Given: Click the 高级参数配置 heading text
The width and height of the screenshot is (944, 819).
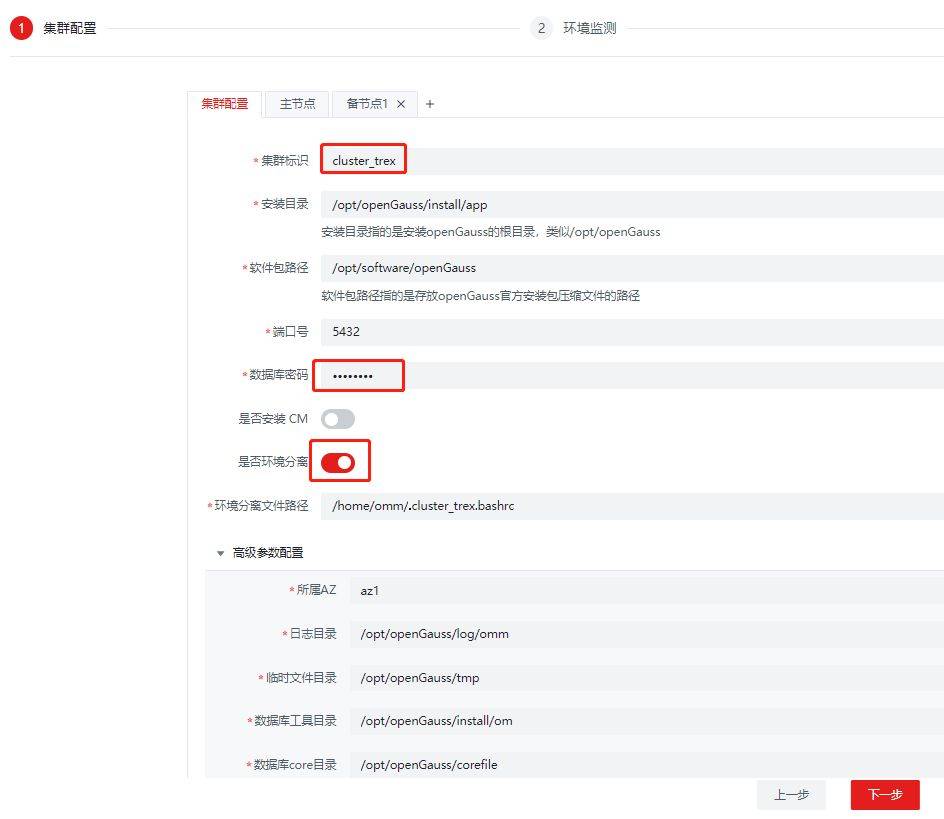Looking at the screenshot, I should point(268,553).
